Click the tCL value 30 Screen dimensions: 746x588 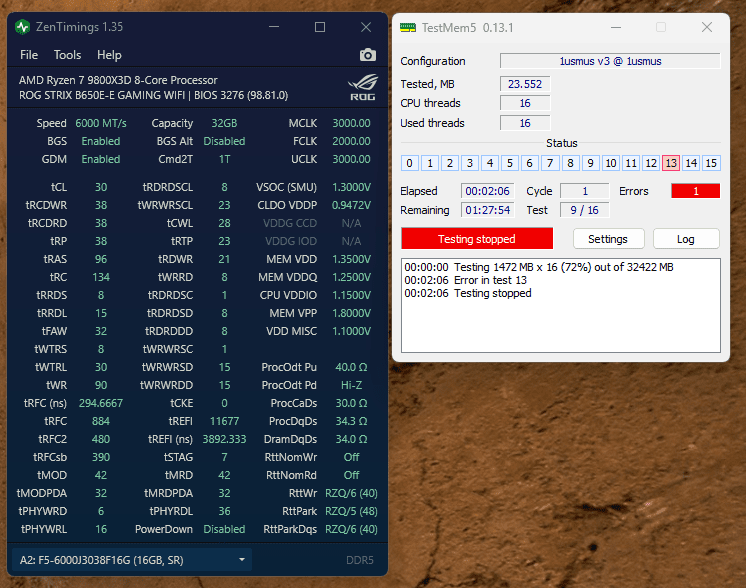point(101,187)
